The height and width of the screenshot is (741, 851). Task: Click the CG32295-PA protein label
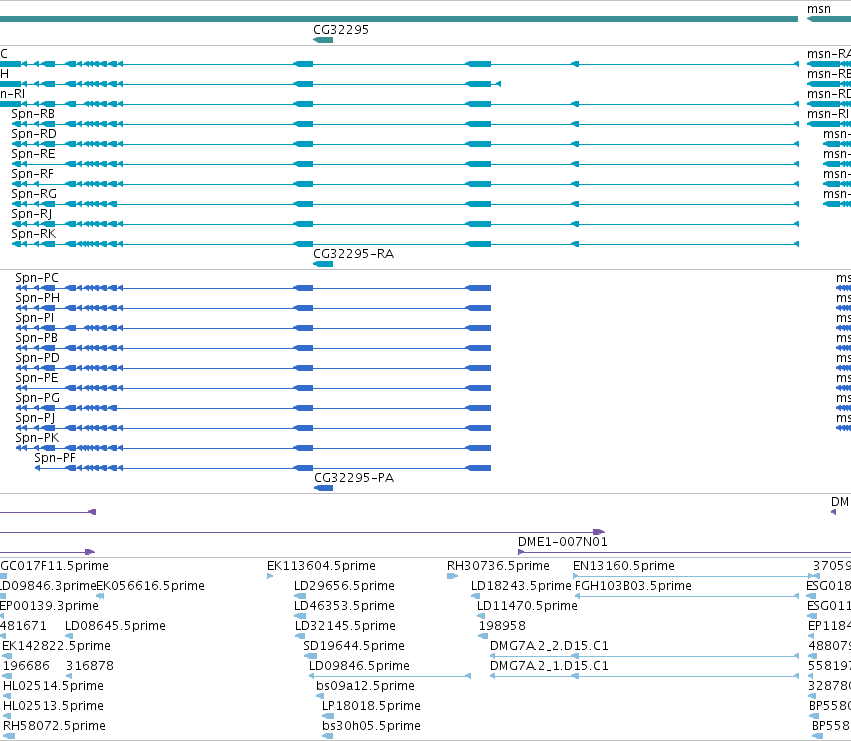[354, 478]
